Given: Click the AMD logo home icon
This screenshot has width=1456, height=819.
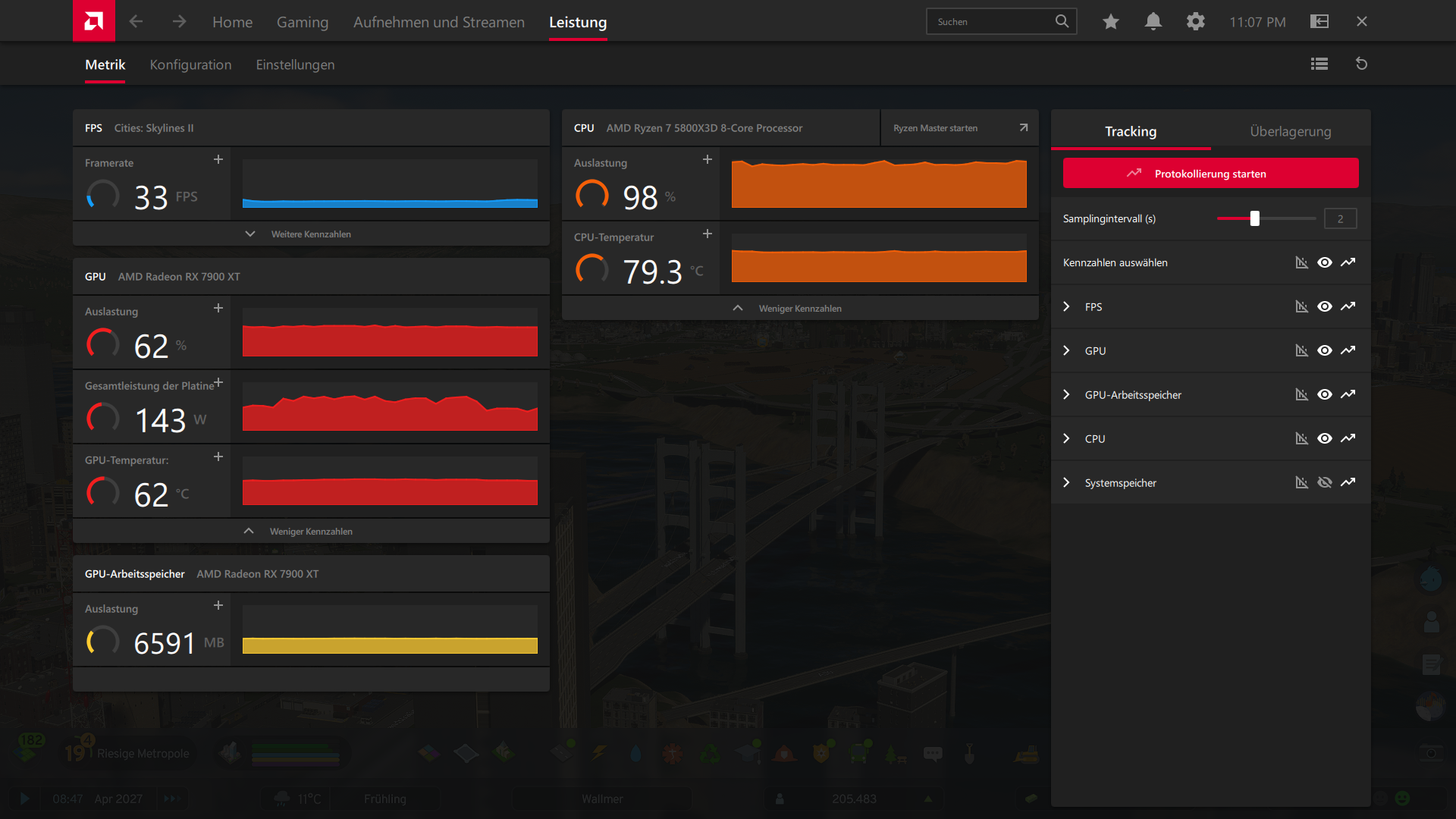Looking at the screenshot, I should pyautogui.click(x=94, y=20).
